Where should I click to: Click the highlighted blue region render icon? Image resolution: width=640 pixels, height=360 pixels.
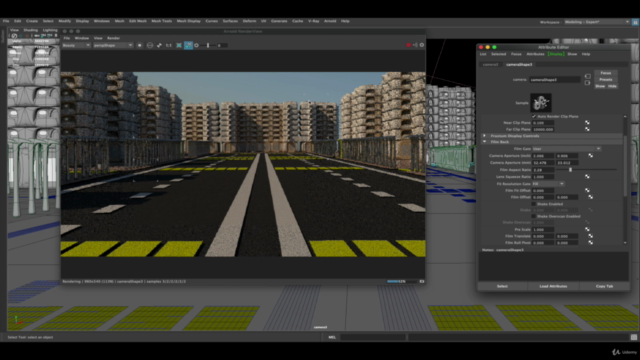click(188, 45)
